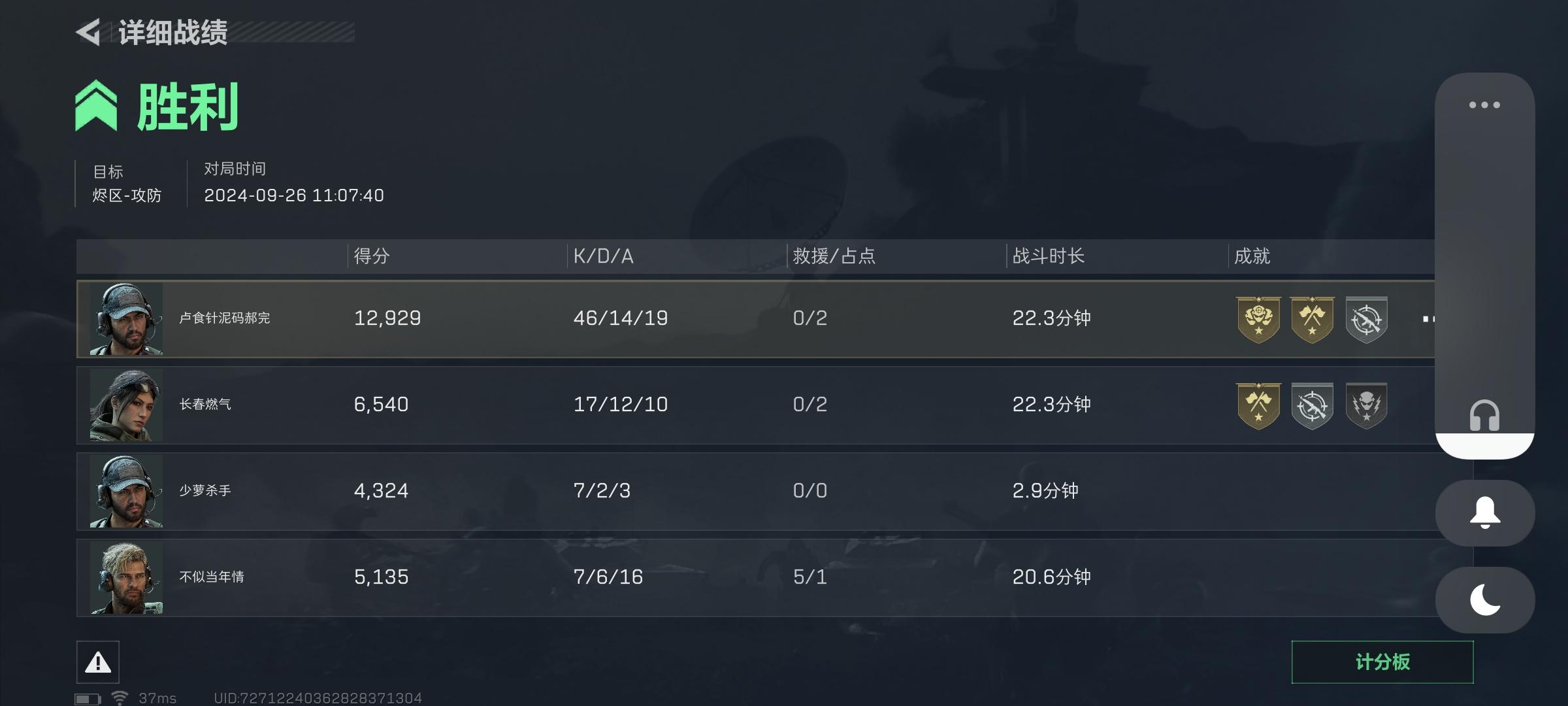Open the warning report triangle icon
Screen dimensions: 1568x706
pyautogui.click(x=98, y=662)
